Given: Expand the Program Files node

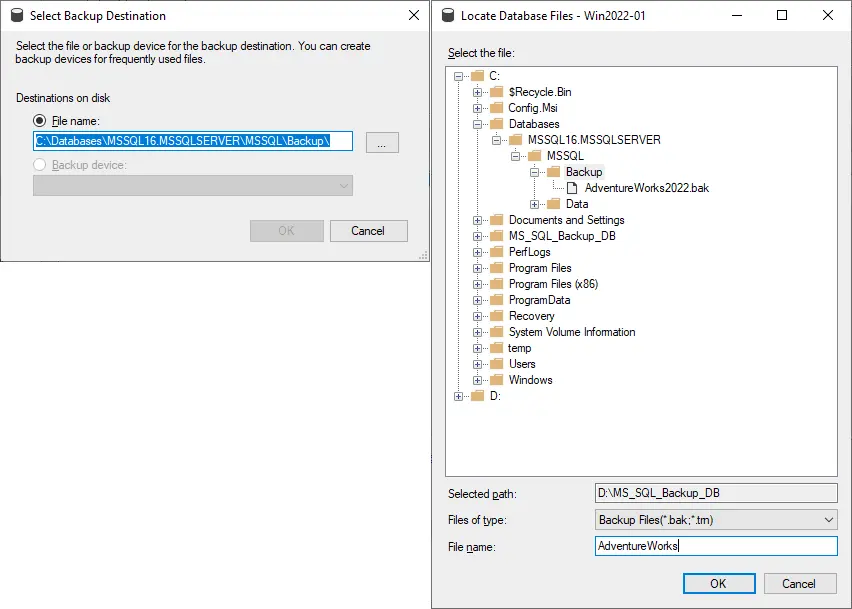Looking at the screenshot, I should coord(477,268).
